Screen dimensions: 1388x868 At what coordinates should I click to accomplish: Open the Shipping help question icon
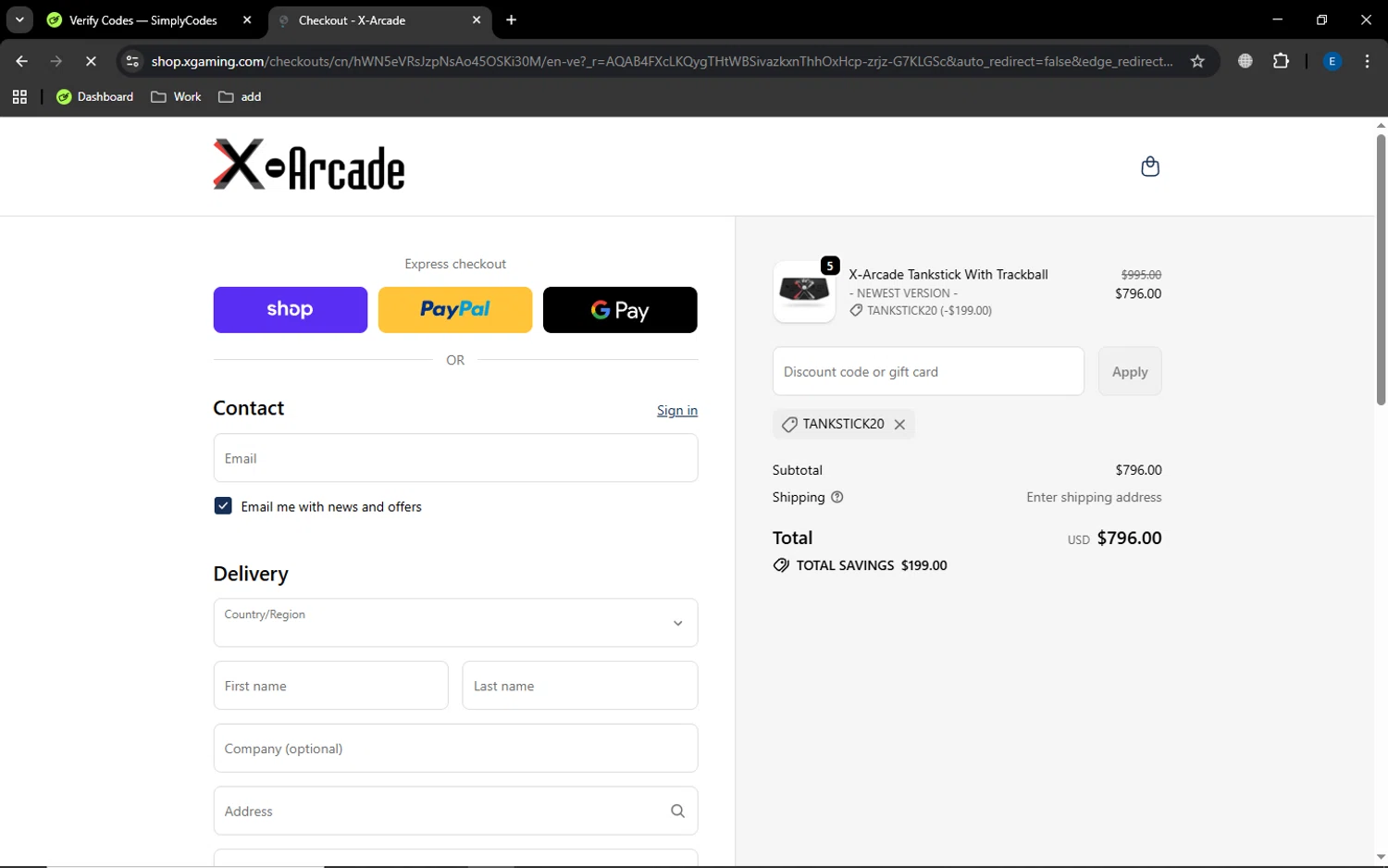[x=837, y=497]
